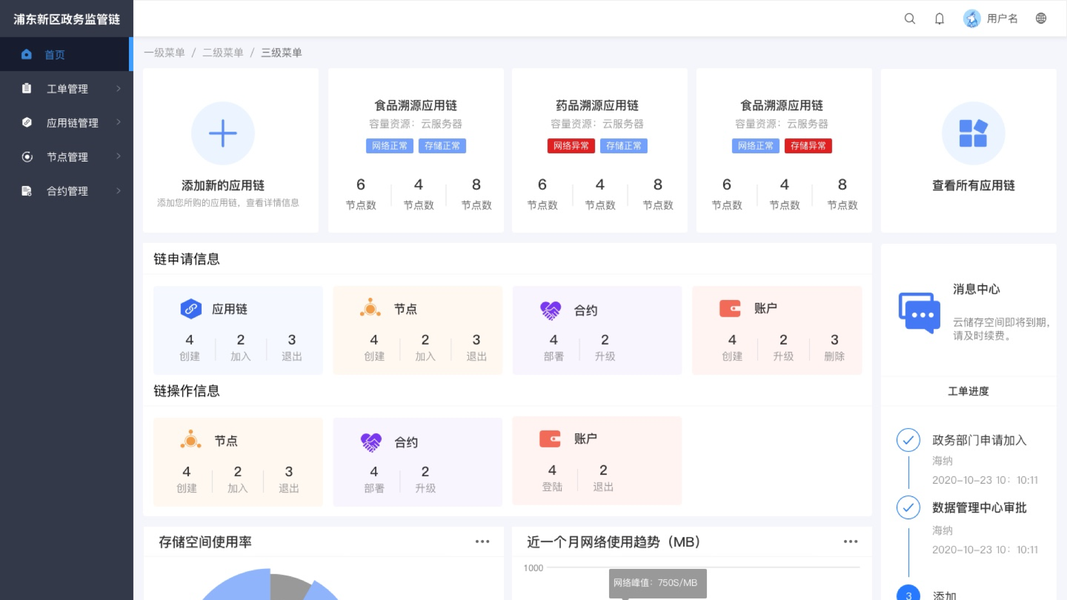Click the document icon beside 合约管理

27,190
